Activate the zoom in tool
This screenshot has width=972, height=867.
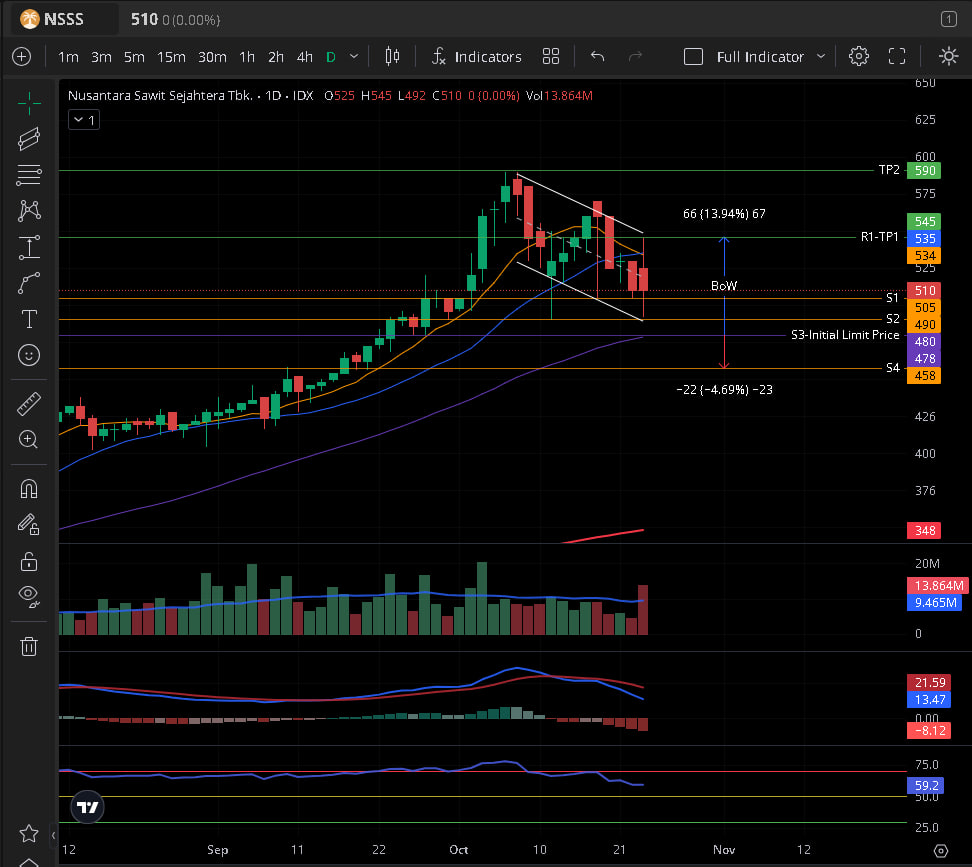29,440
